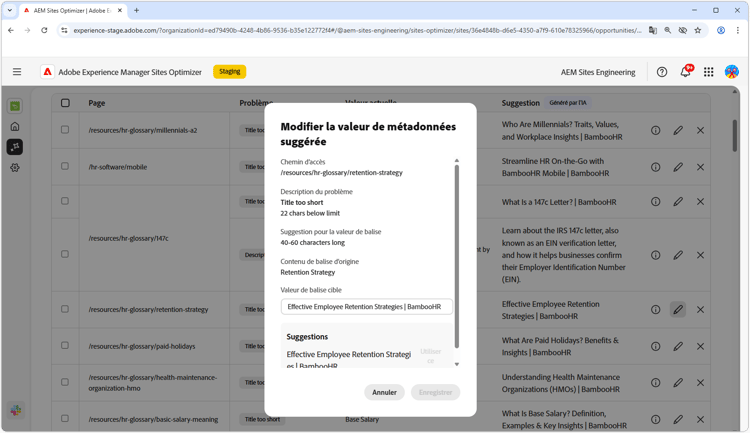Edit the BambooHR Mobile suggestion

(x=678, y=167)
